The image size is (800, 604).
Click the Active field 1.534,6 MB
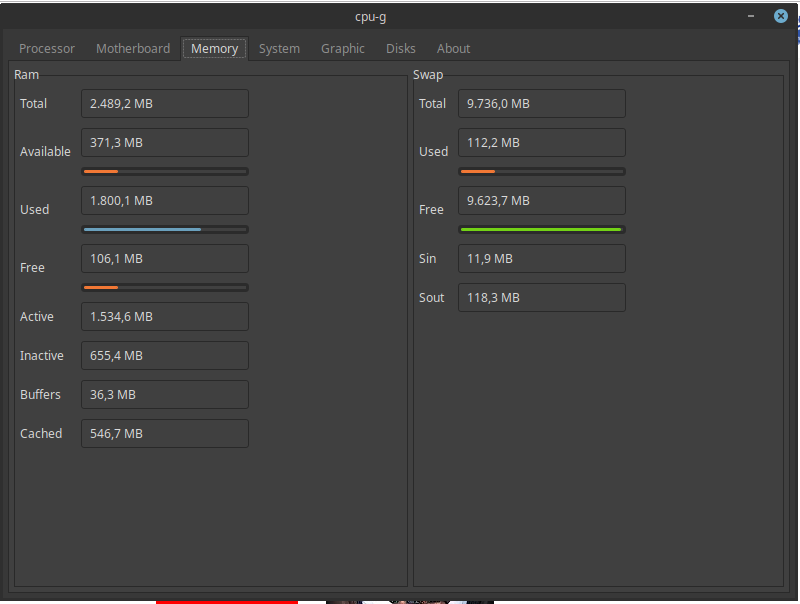coord(165,316)
